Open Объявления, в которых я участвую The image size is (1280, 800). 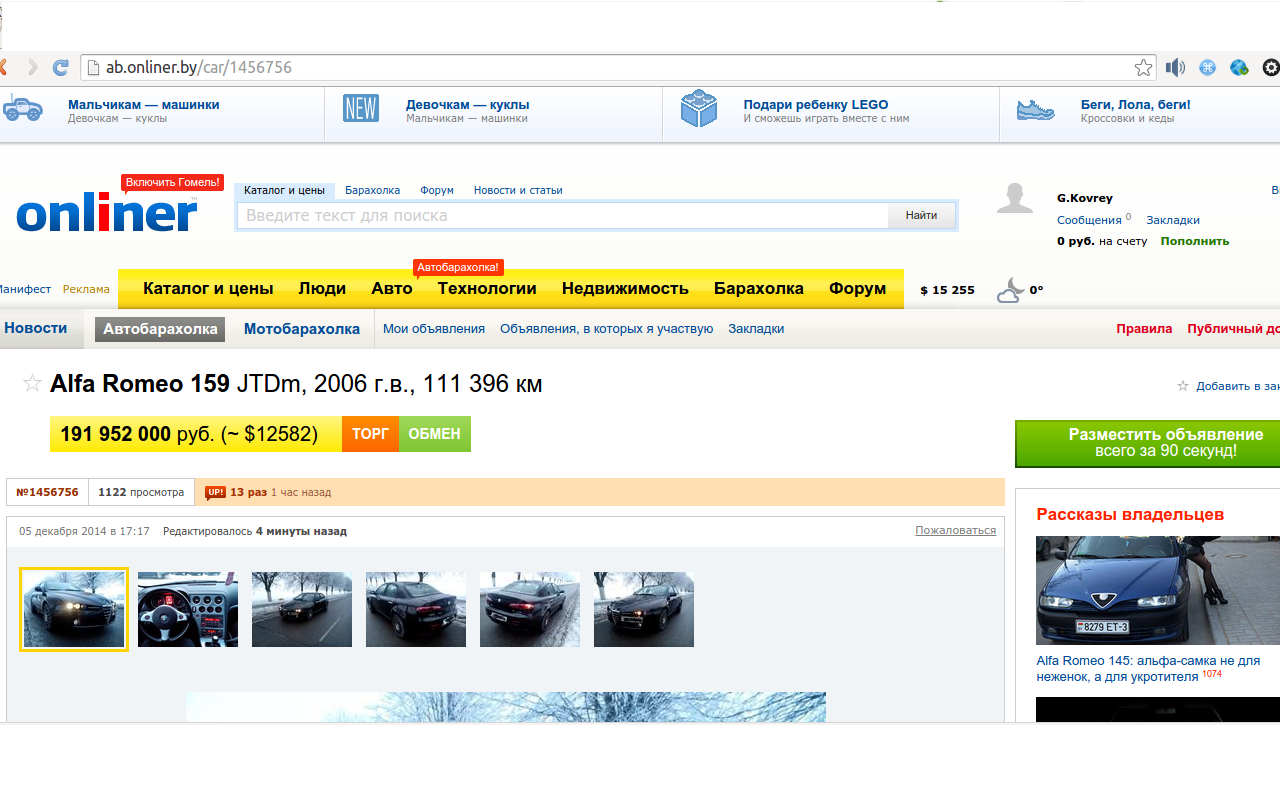(607, 329)
